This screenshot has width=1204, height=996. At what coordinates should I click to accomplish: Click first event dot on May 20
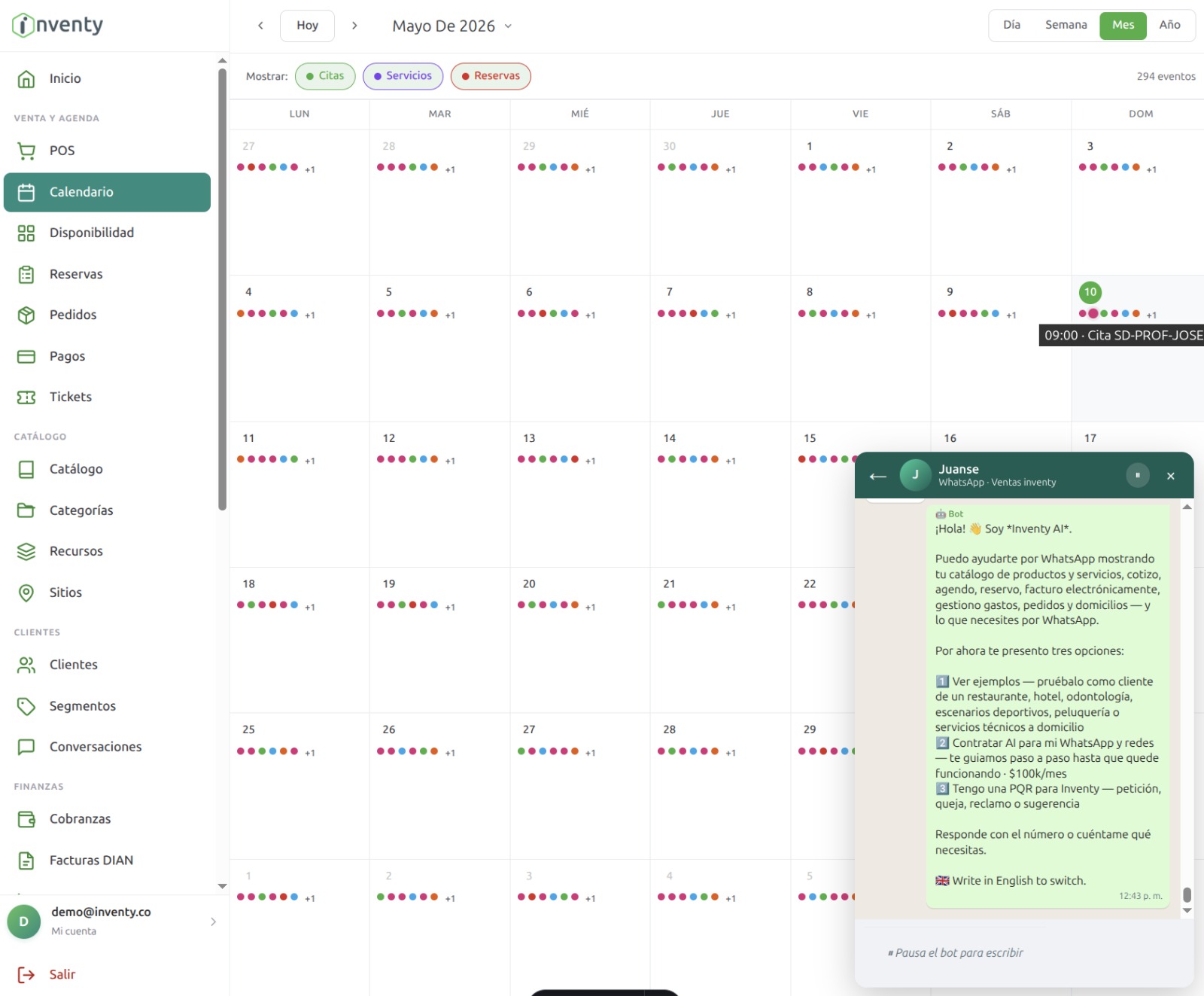(521, 605)
